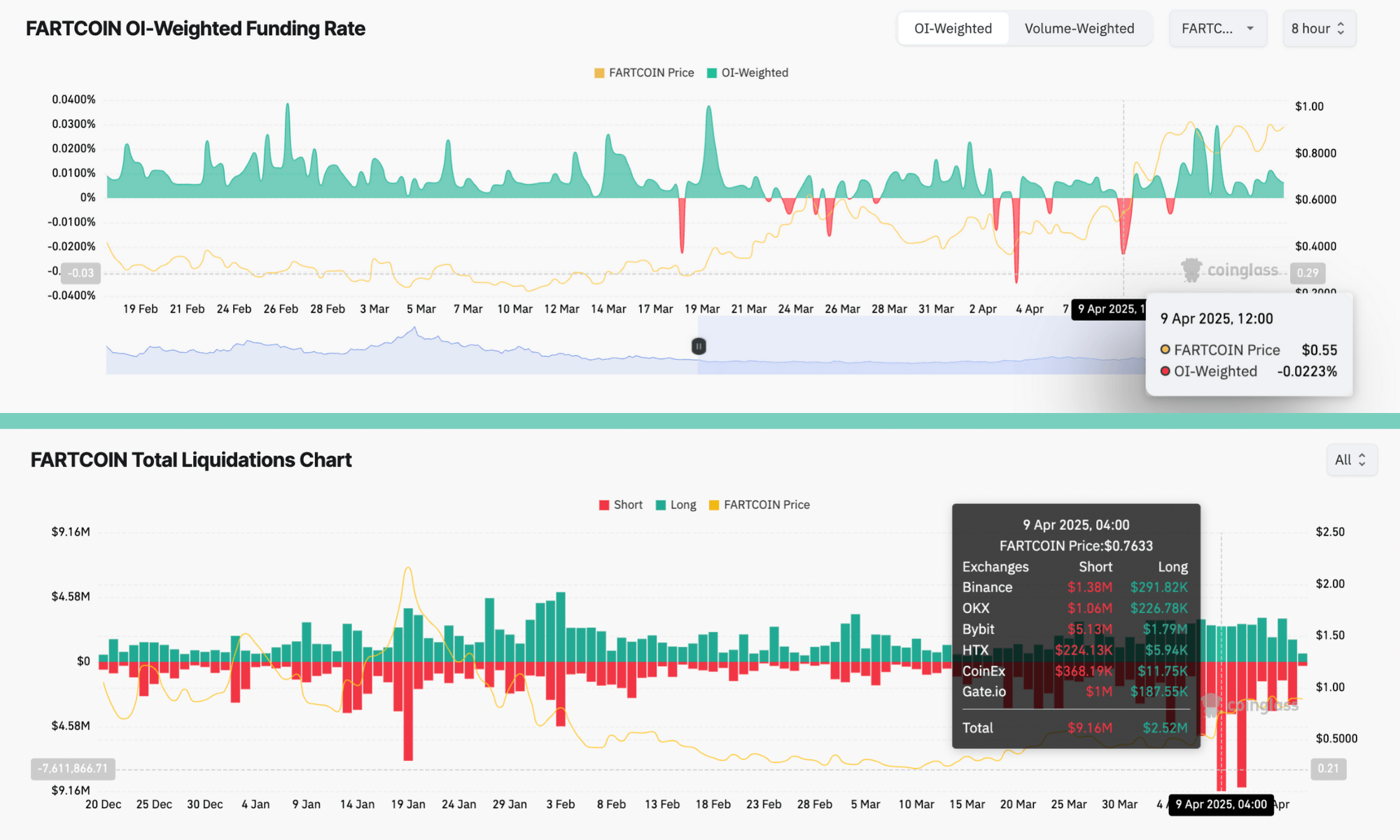This screenshot has width=1400, height=840.
Task: Hide FARTCOIN Price in liquidations legend
Action: pos(766,505)
